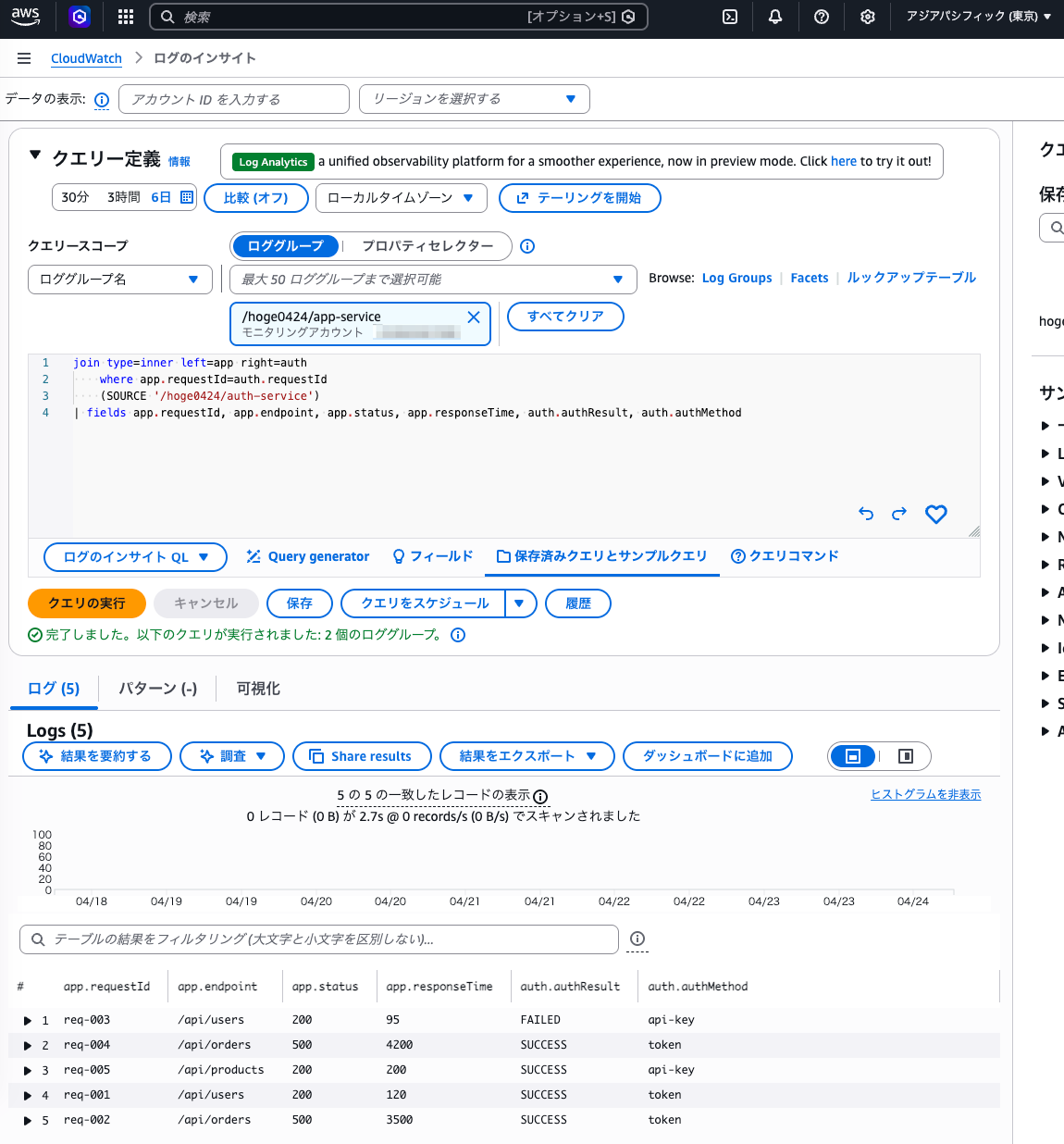Open the 結果をエクスポート dropdown
The height and width of the screenshot is (1144, 1064).
point(526,756)
